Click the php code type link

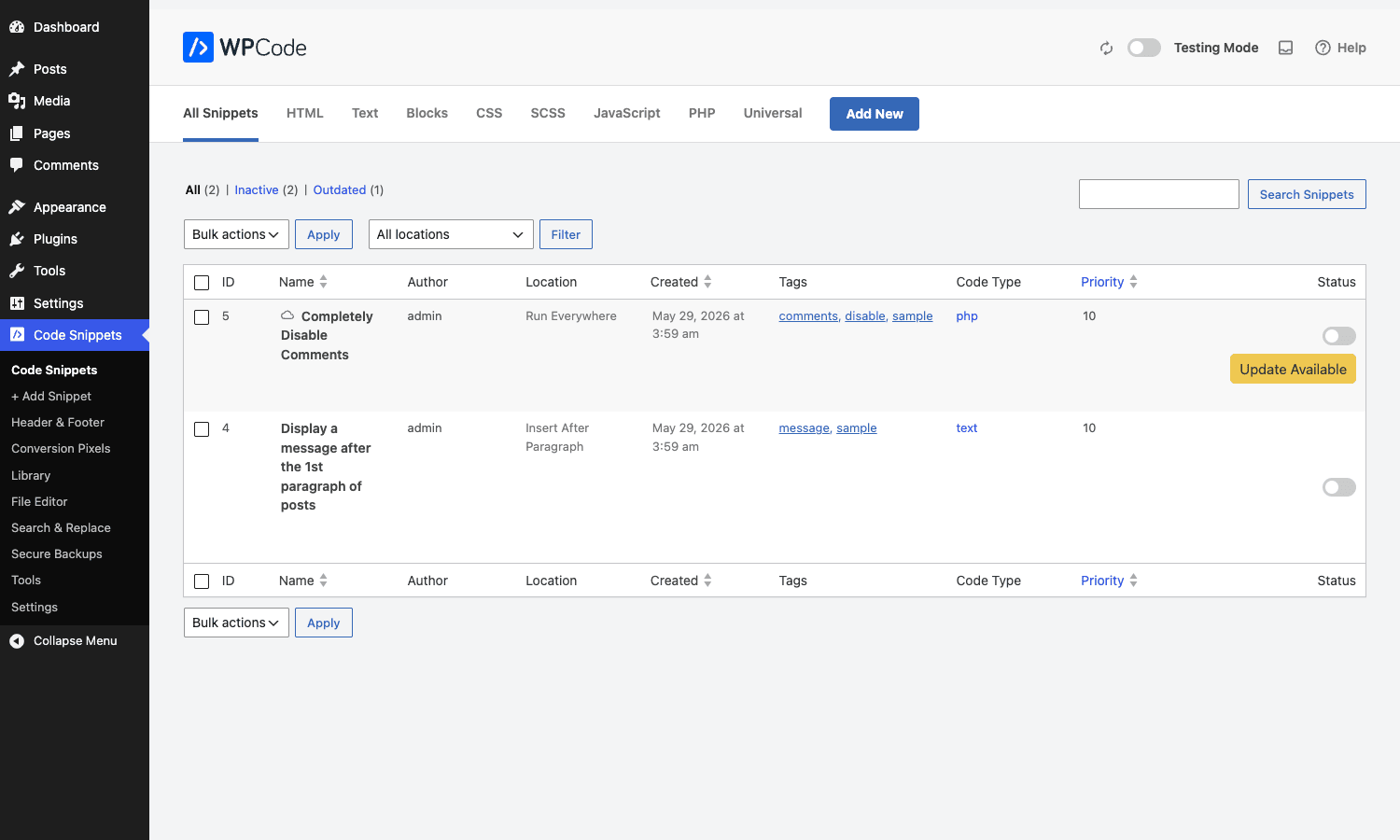pyautogui.click(x=967, y=316)
